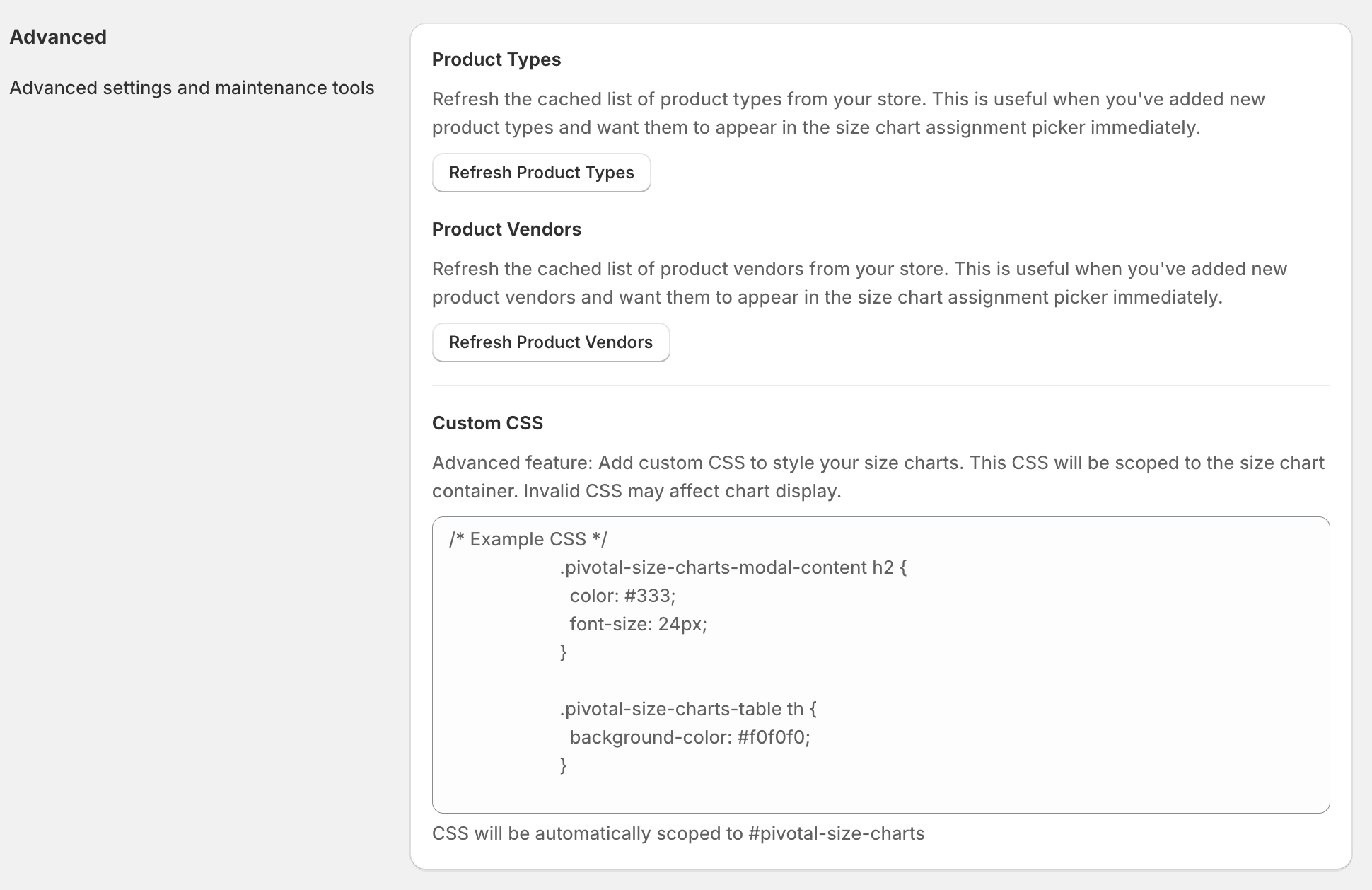Image resolution: width=1372 pixels, height=890 pixels.
Task: Click the Advanced page section title
Action: click(x=58, y=37)
